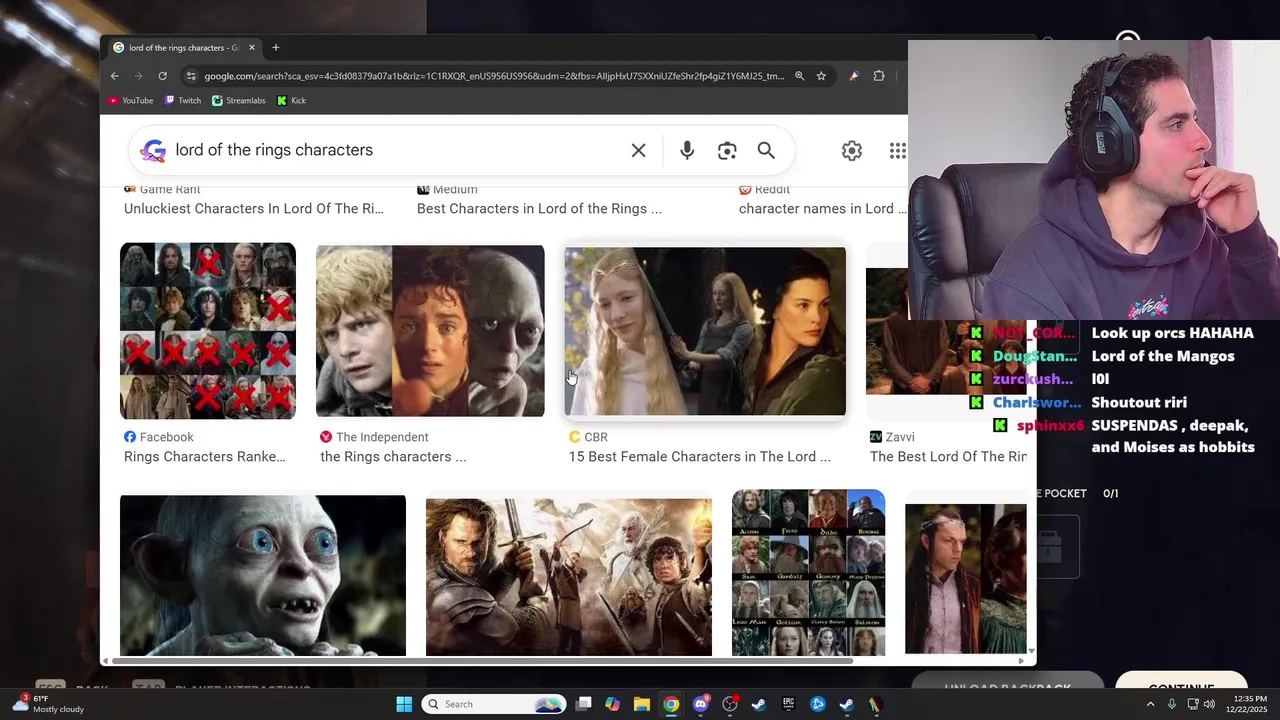Open the Kick bookmark
The image size is (1280, 720).
292,100
